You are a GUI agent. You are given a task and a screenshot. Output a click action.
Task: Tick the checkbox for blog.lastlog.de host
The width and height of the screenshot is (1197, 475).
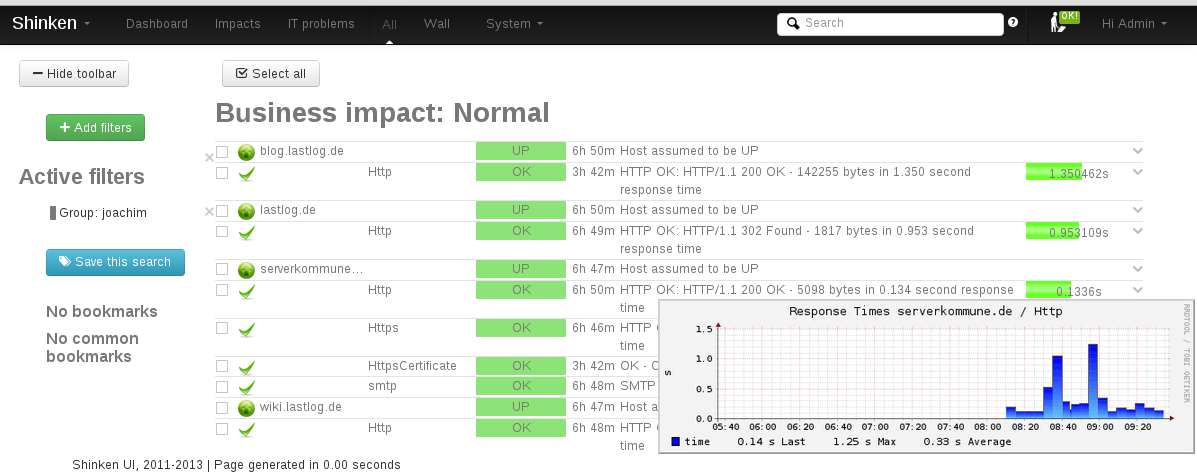222,152
